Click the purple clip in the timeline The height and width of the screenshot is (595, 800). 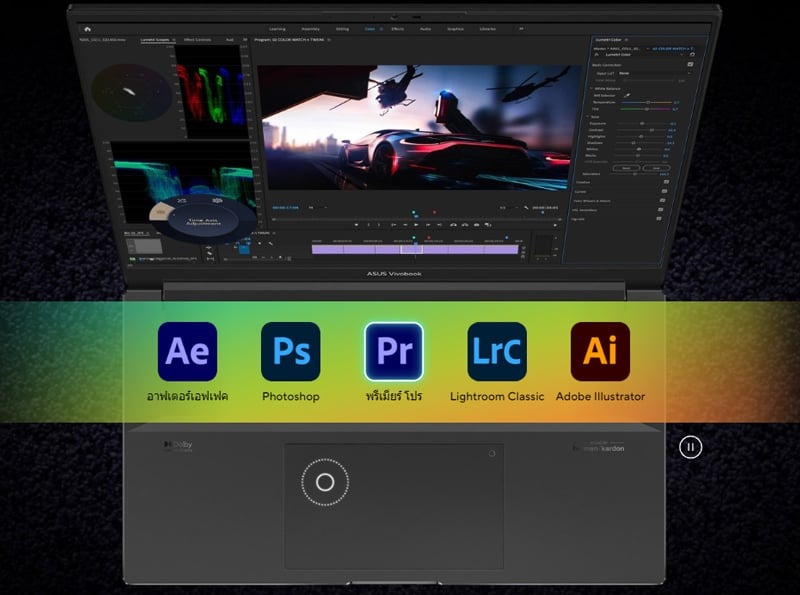(x=415, y=250)
